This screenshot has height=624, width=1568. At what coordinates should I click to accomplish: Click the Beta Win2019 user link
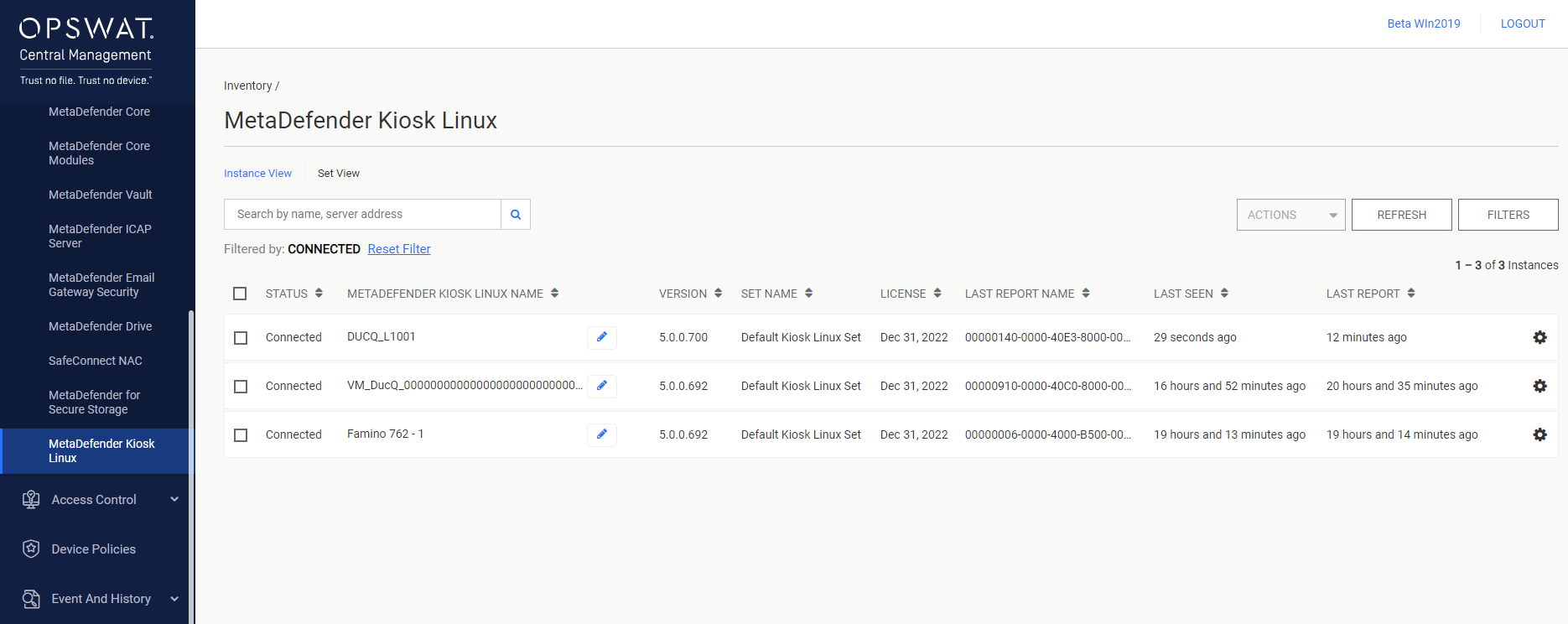pyautogui.click(x=1423, y=23)
